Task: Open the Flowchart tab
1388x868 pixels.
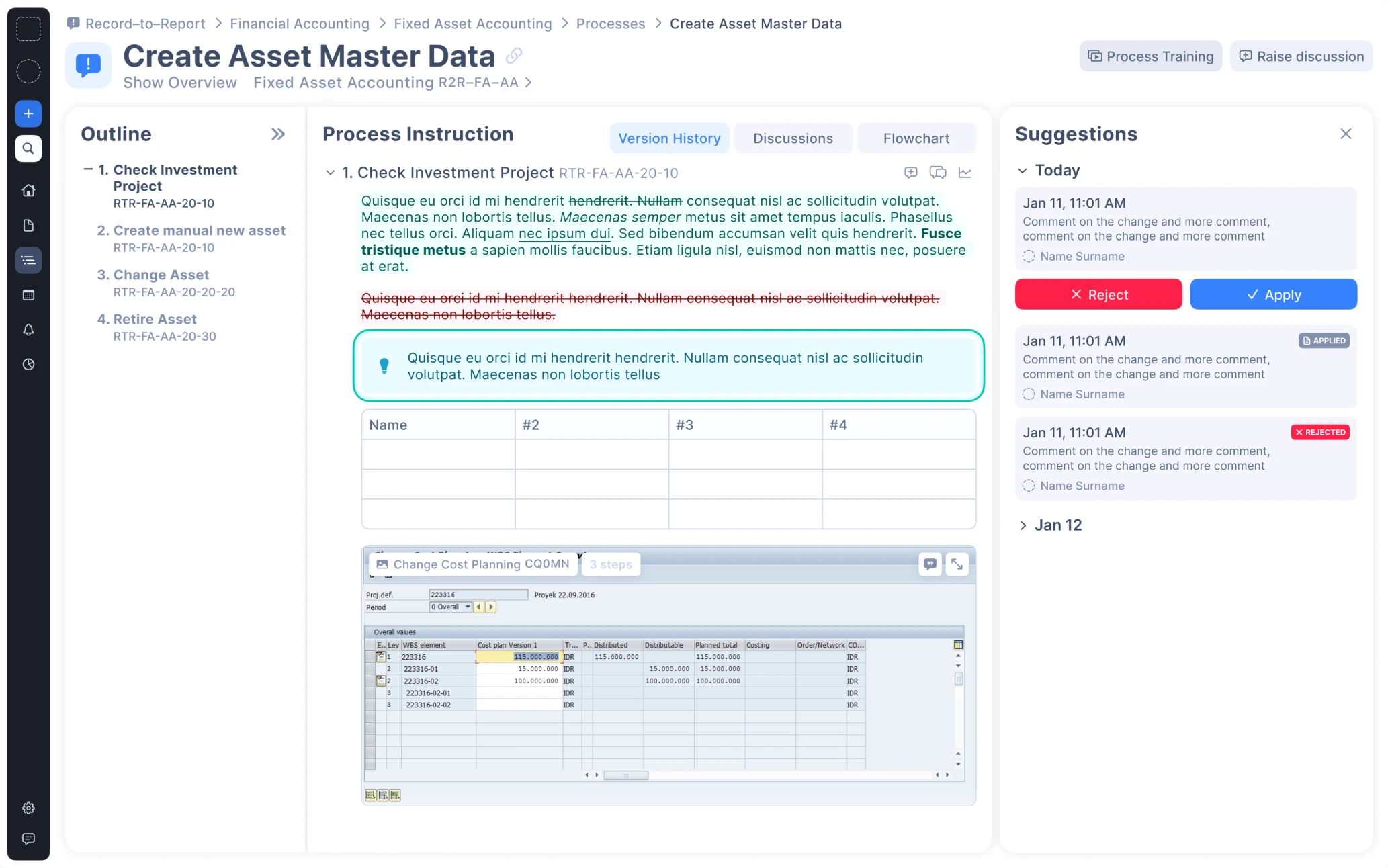Action: (x=917, y=138)
